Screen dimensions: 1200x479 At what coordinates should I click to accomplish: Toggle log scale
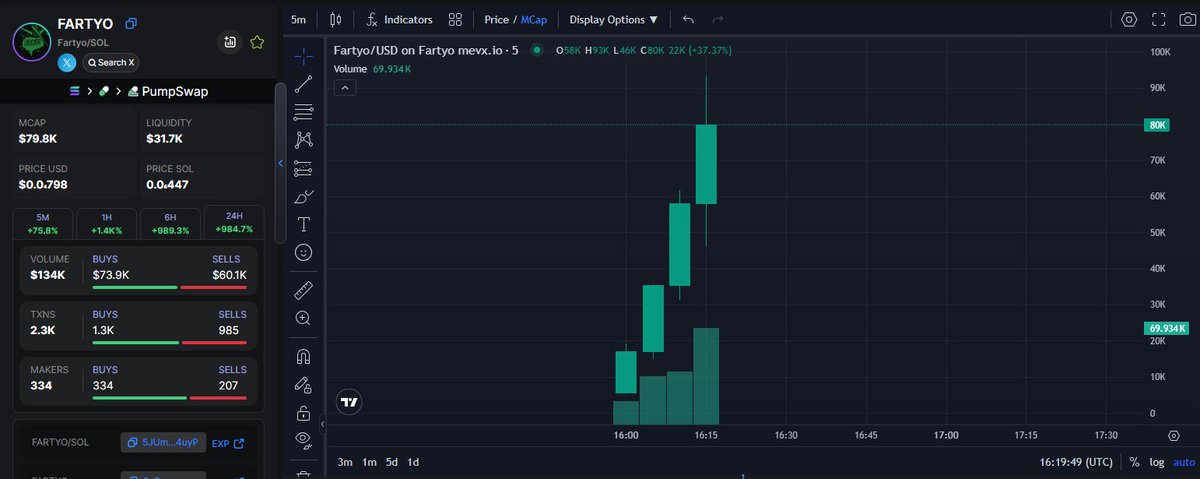pos(1157,462)
